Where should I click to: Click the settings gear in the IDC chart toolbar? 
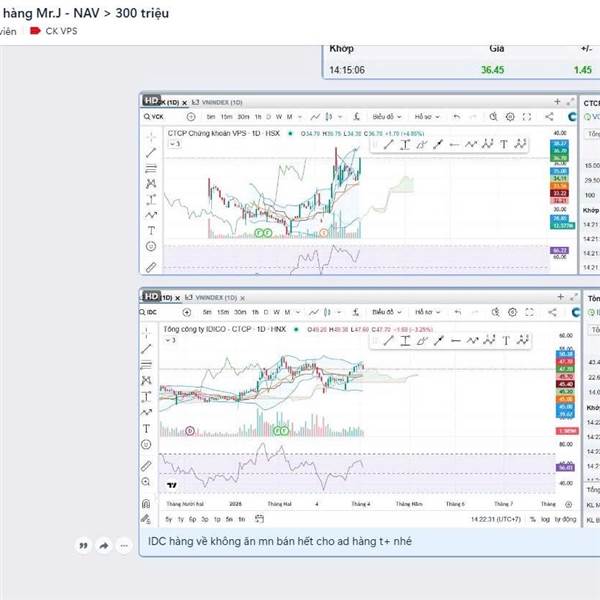point(512,312)
